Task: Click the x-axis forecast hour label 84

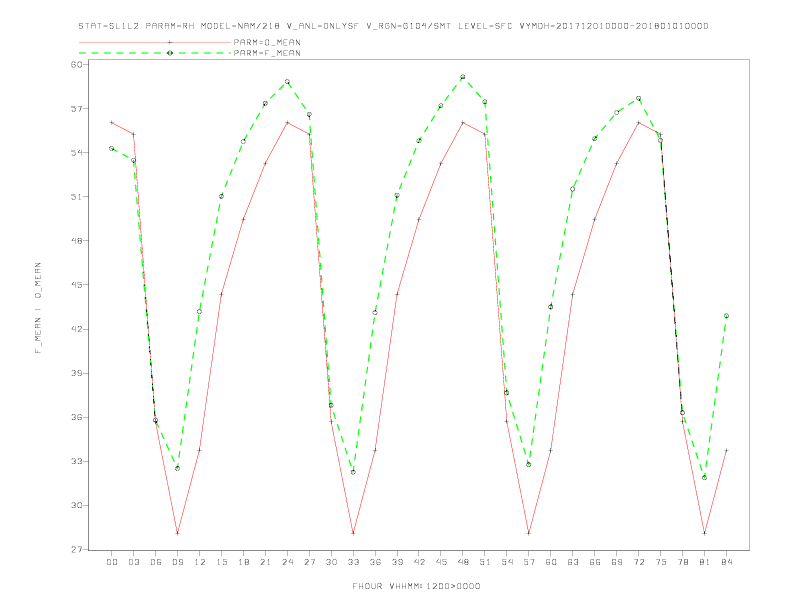Action: coord(726,562)
